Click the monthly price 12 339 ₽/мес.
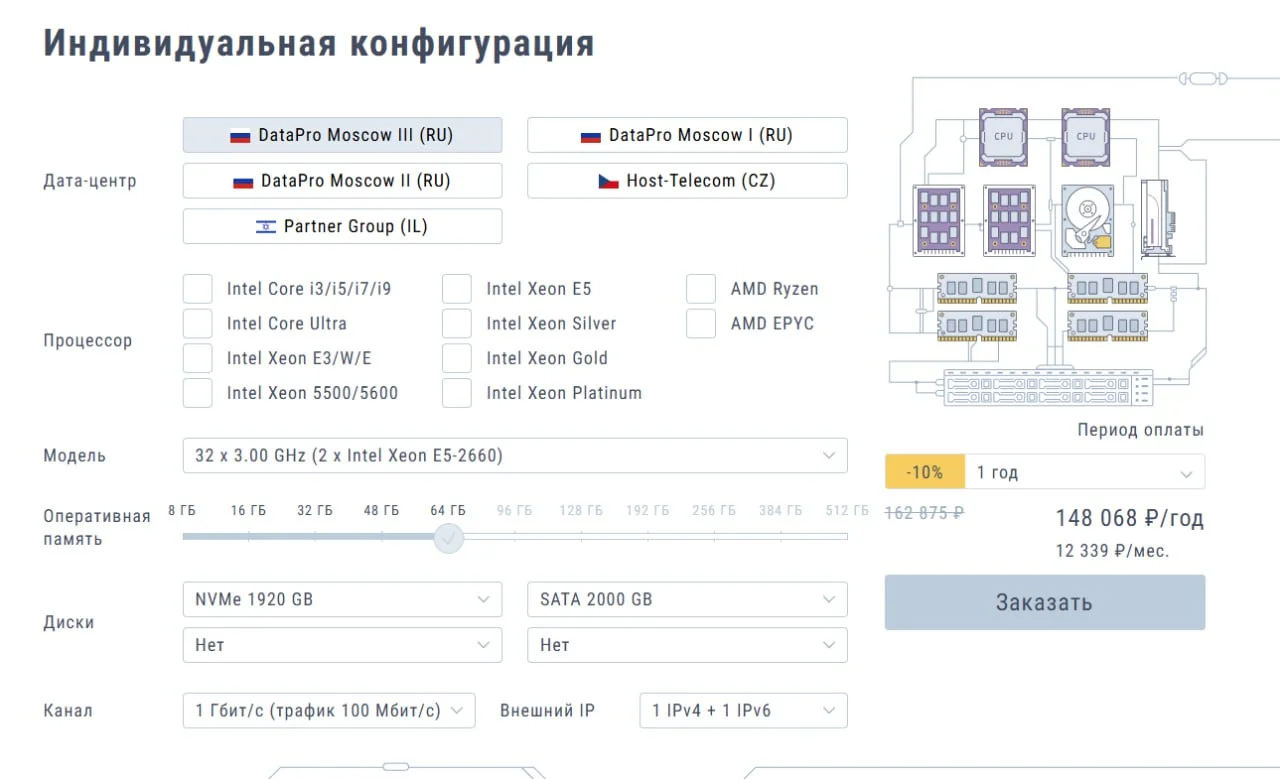This screenshot has width=1280, height=779. 1112,551
